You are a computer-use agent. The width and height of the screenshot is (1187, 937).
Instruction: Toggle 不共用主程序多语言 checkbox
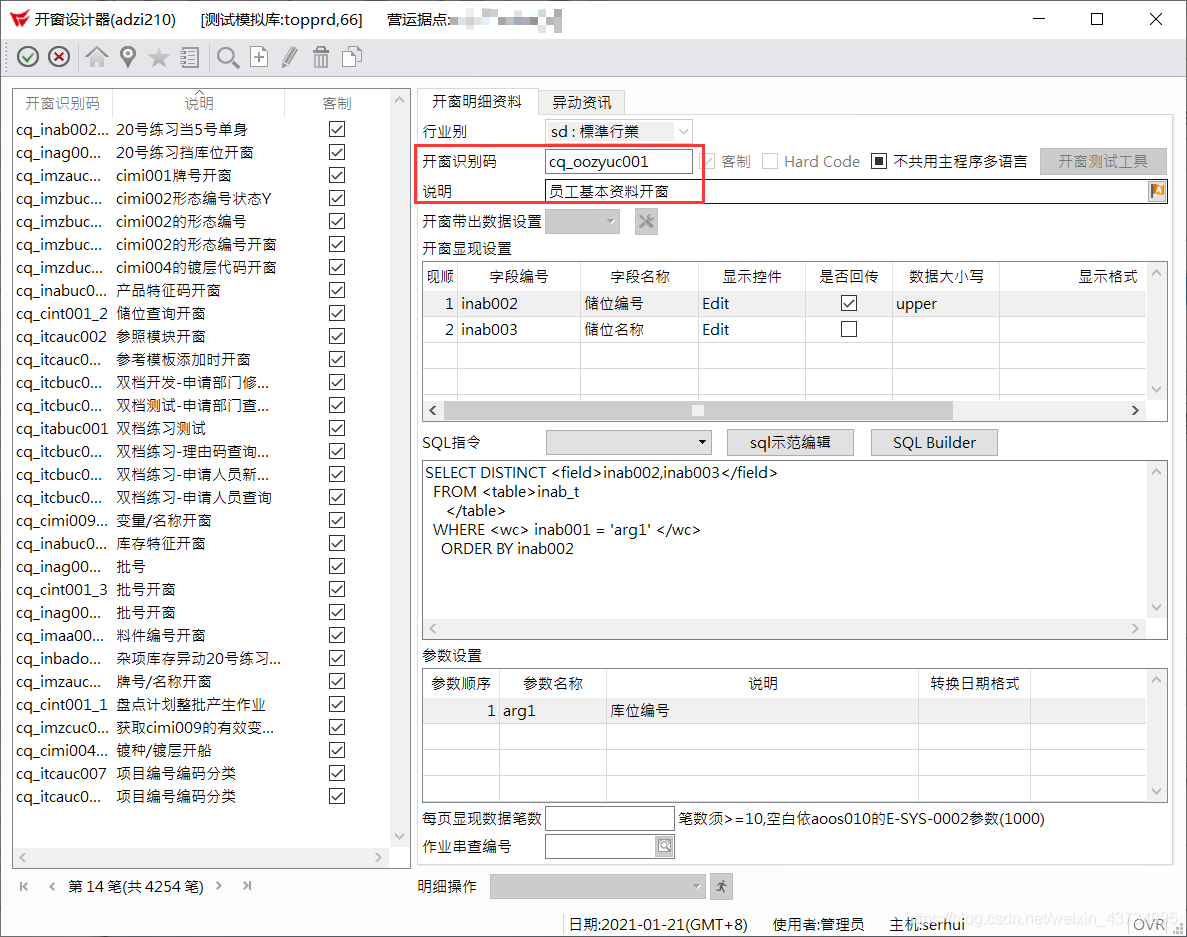tap(878, 161)
